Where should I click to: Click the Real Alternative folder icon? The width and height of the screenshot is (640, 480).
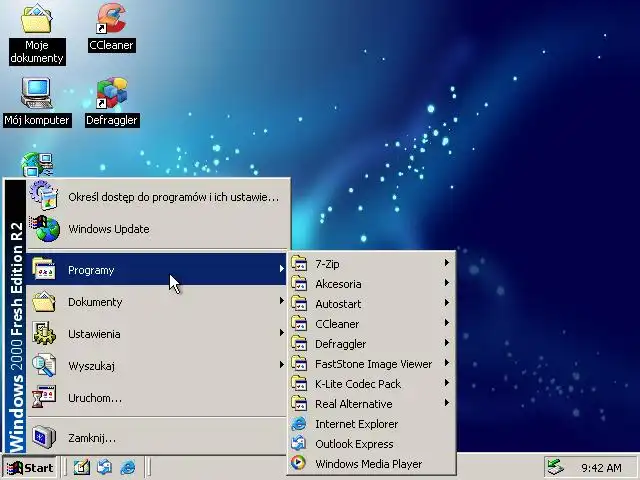tap(299, 403)
